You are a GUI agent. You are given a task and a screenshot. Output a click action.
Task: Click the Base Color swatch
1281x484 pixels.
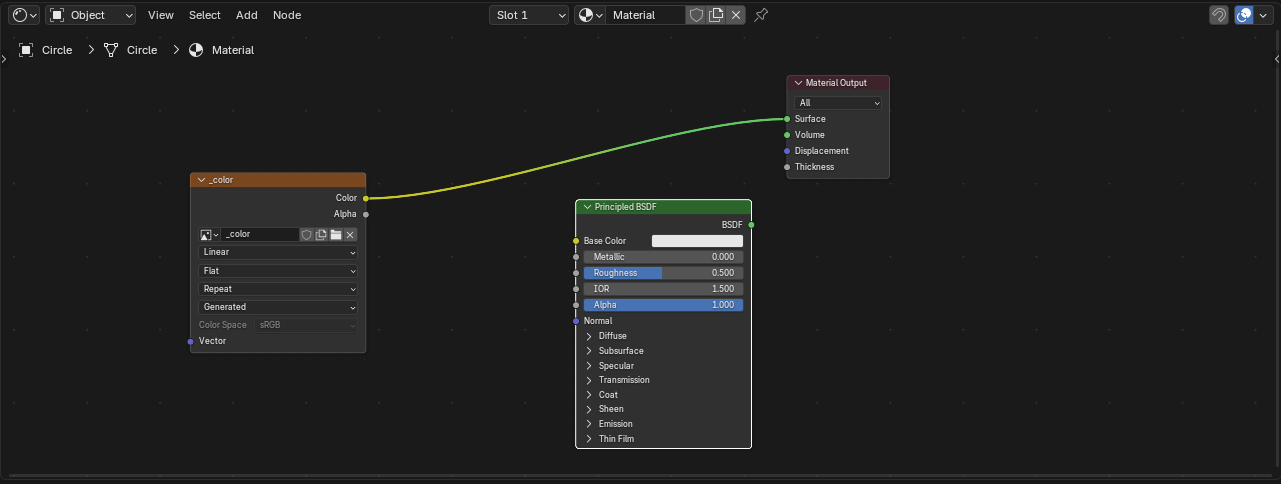tap(697, 241)
